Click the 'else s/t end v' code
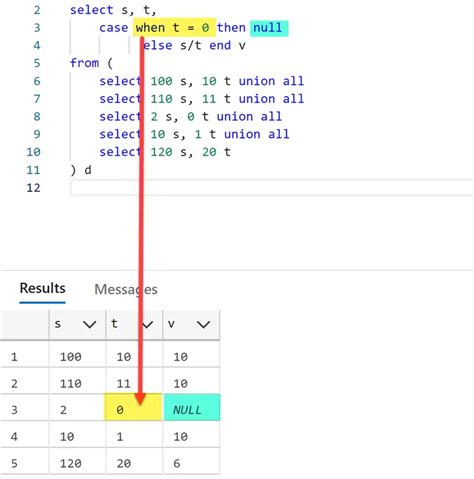The height and width of the screenshot is (479, 474). pyautogui.click(x=194, y=45)
